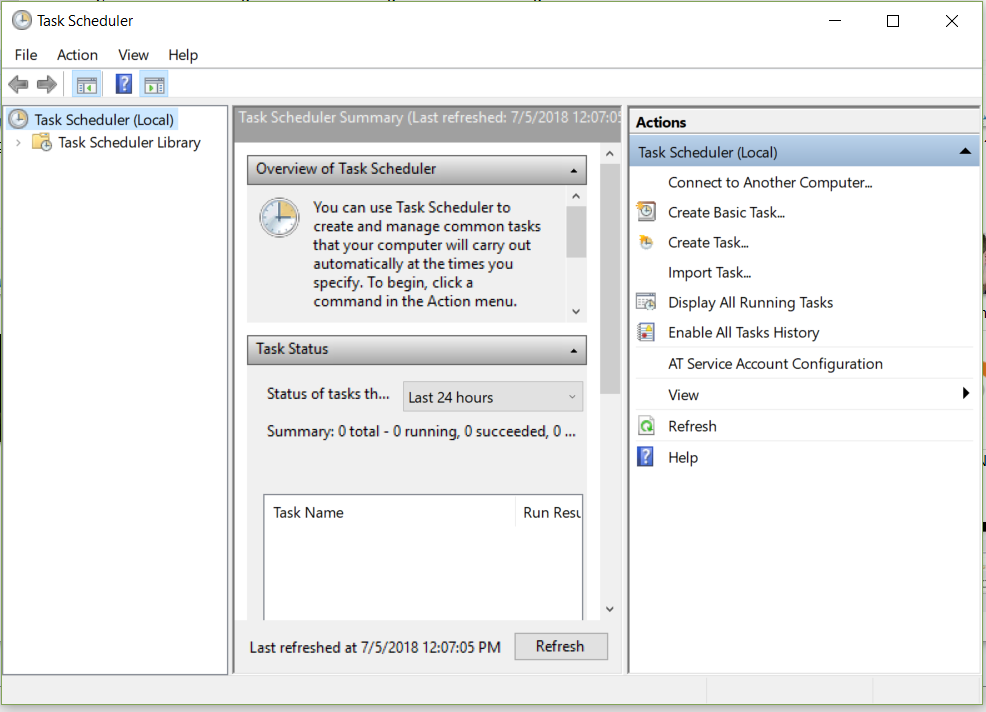Open the View submenu arrow in Actions
This screenshot has height=712, width=986.
[965, 393]
